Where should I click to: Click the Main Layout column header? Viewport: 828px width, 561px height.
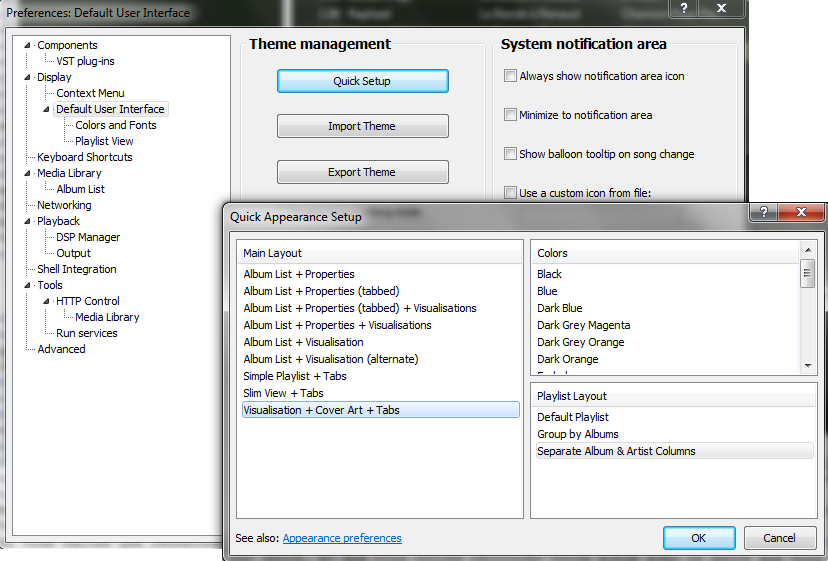pyautogui.click(x=379, y=253)
